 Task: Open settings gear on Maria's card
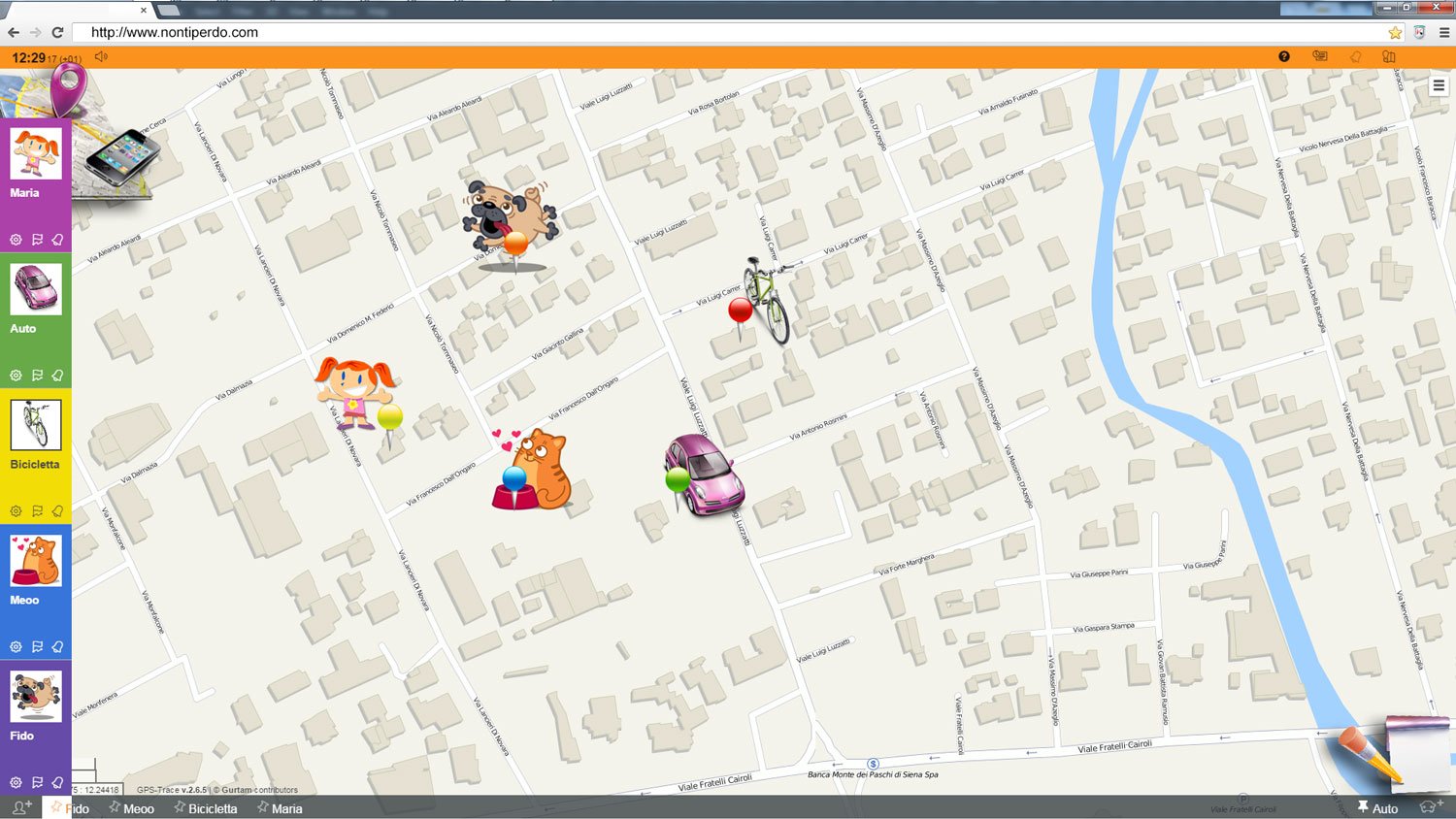coord(16,240)
